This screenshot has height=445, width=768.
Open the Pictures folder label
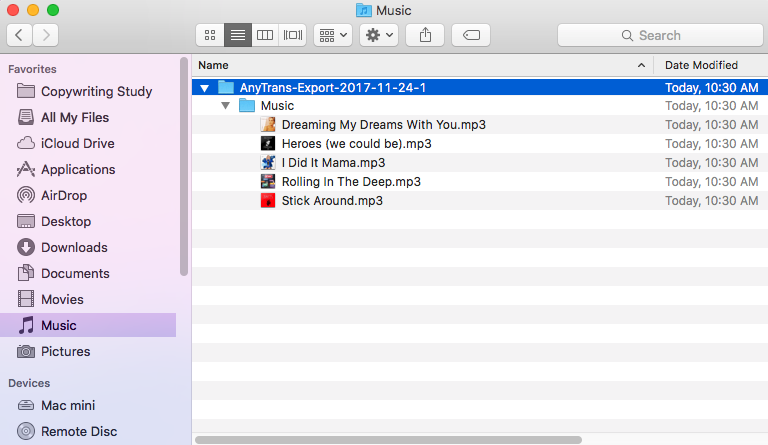(66, 351)
